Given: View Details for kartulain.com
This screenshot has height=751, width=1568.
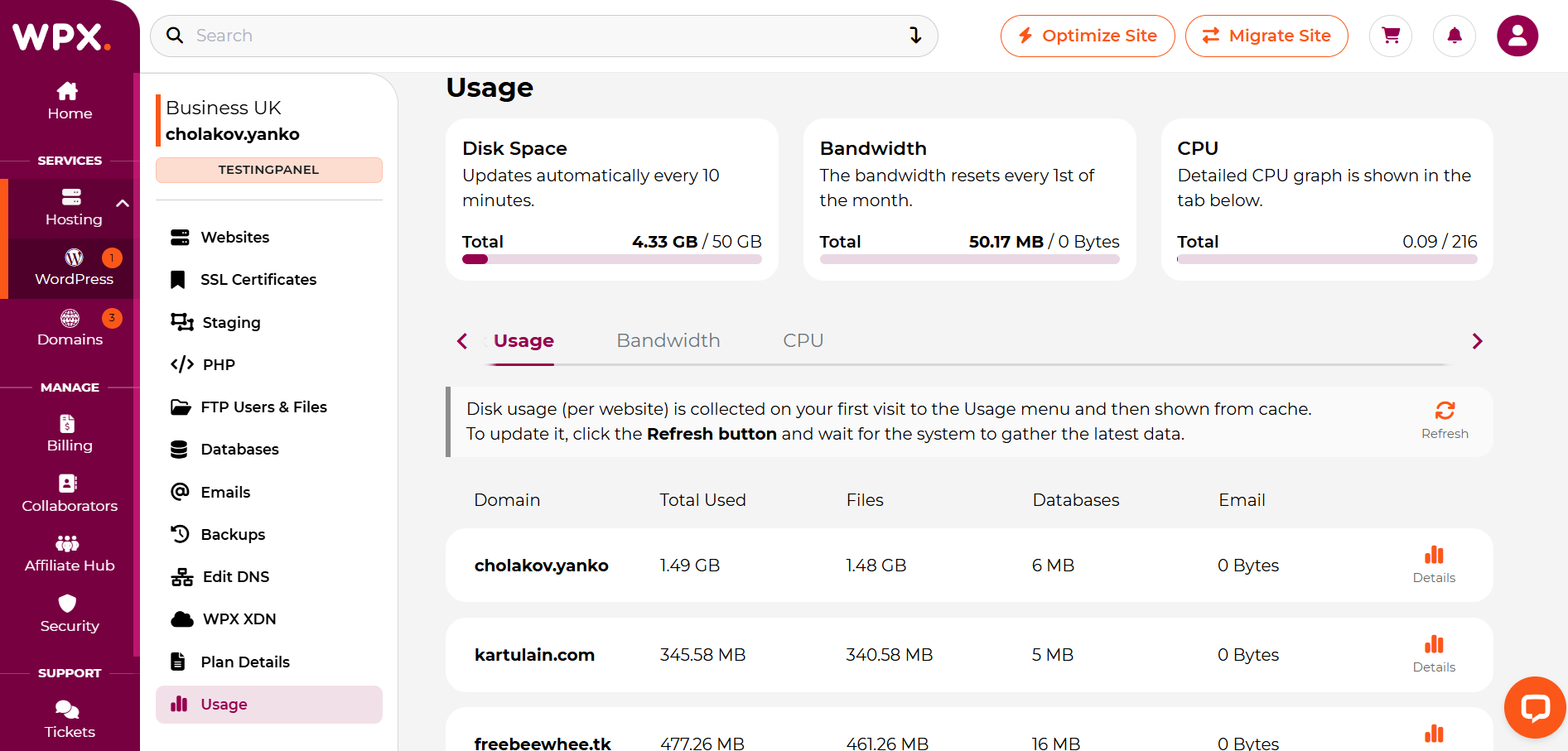Looking at the screenshot, I should point(1434,654).
